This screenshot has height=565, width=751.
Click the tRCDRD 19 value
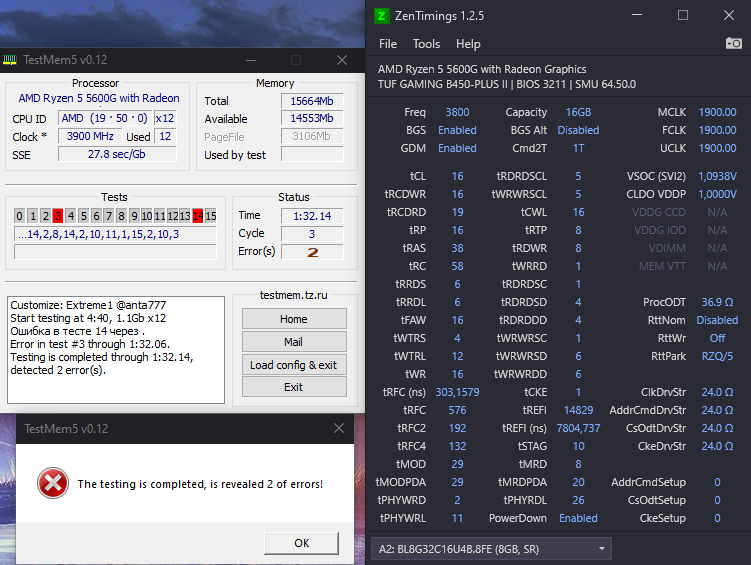[457, 212]
